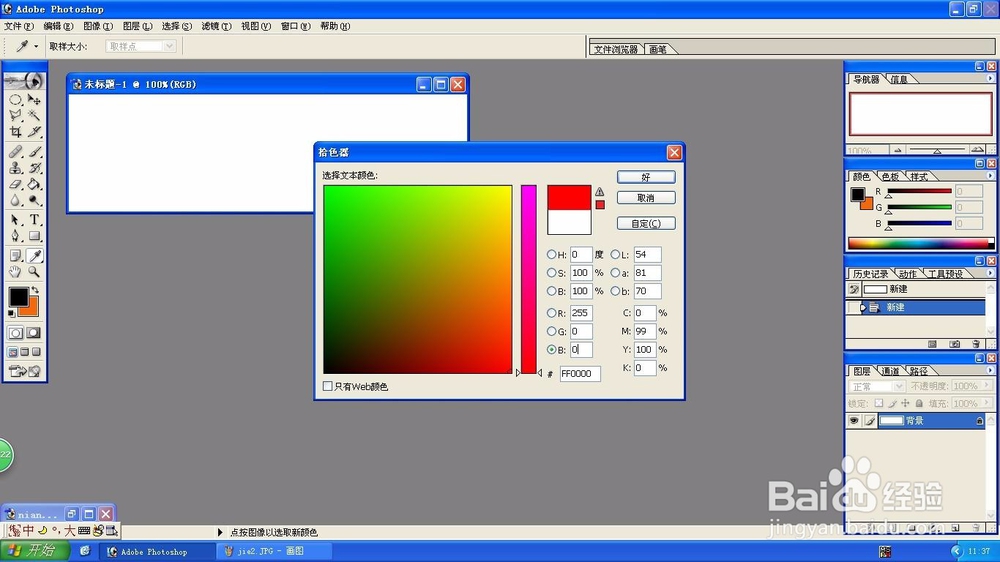Open the 文件浏览器 palette tab
The width and height of the screenshot is (1000, 562).
coord(615,49)
